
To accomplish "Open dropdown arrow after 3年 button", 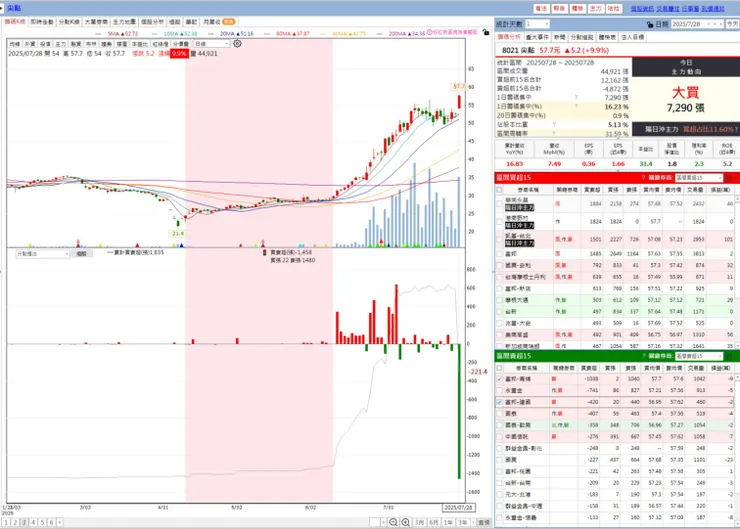I will point(473,522).
